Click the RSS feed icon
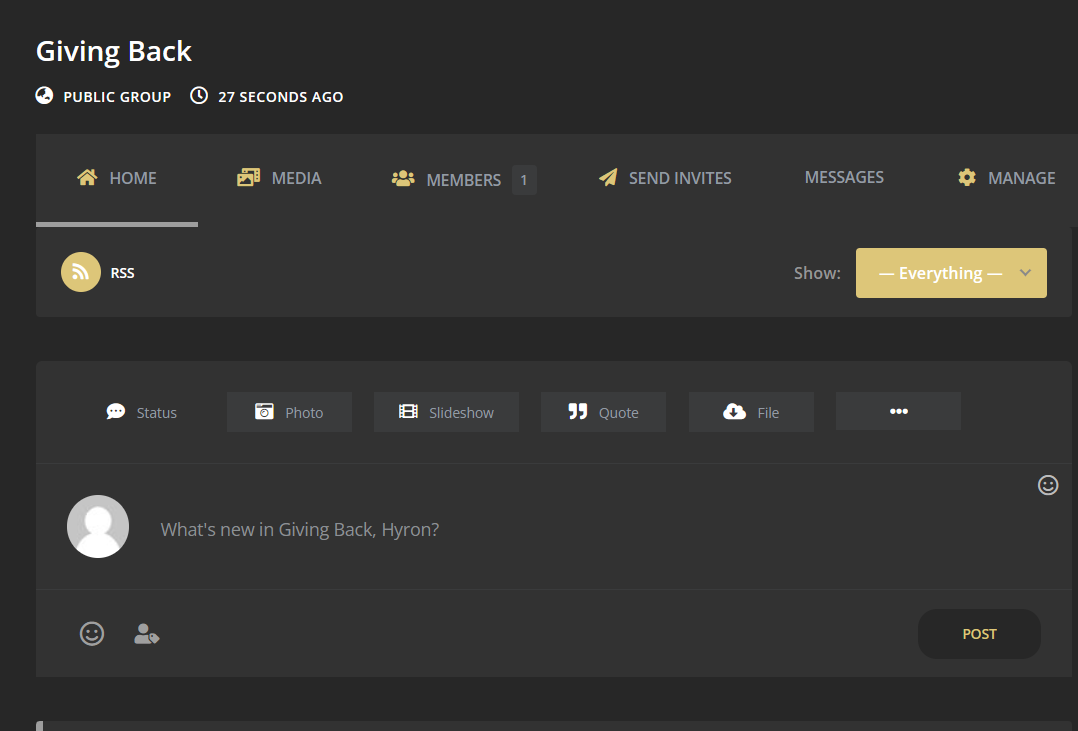The height and width of the screenshot is (731, 1078). 81,272
